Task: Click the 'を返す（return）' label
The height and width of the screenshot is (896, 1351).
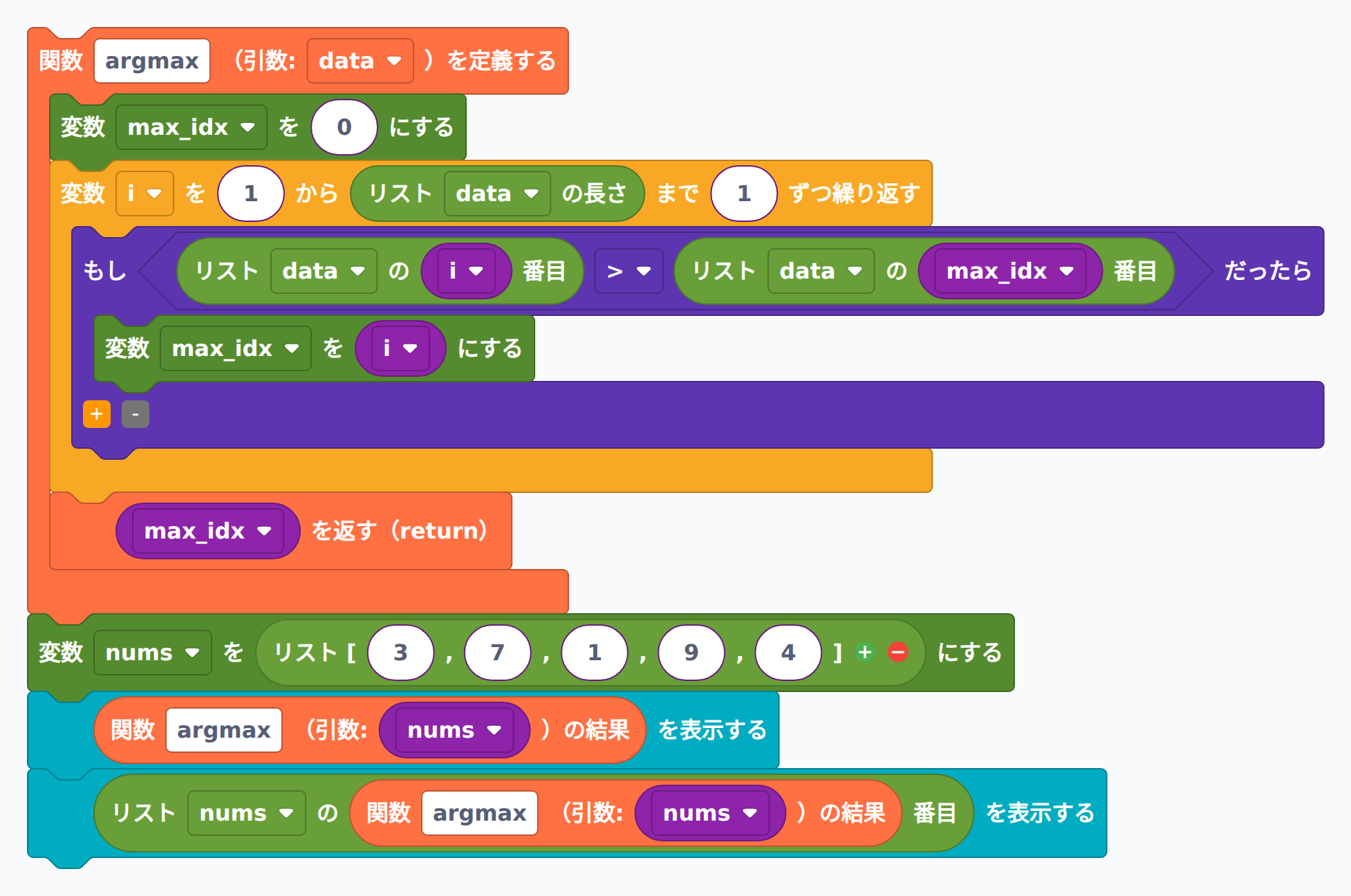Action: (x=401, y=531)
